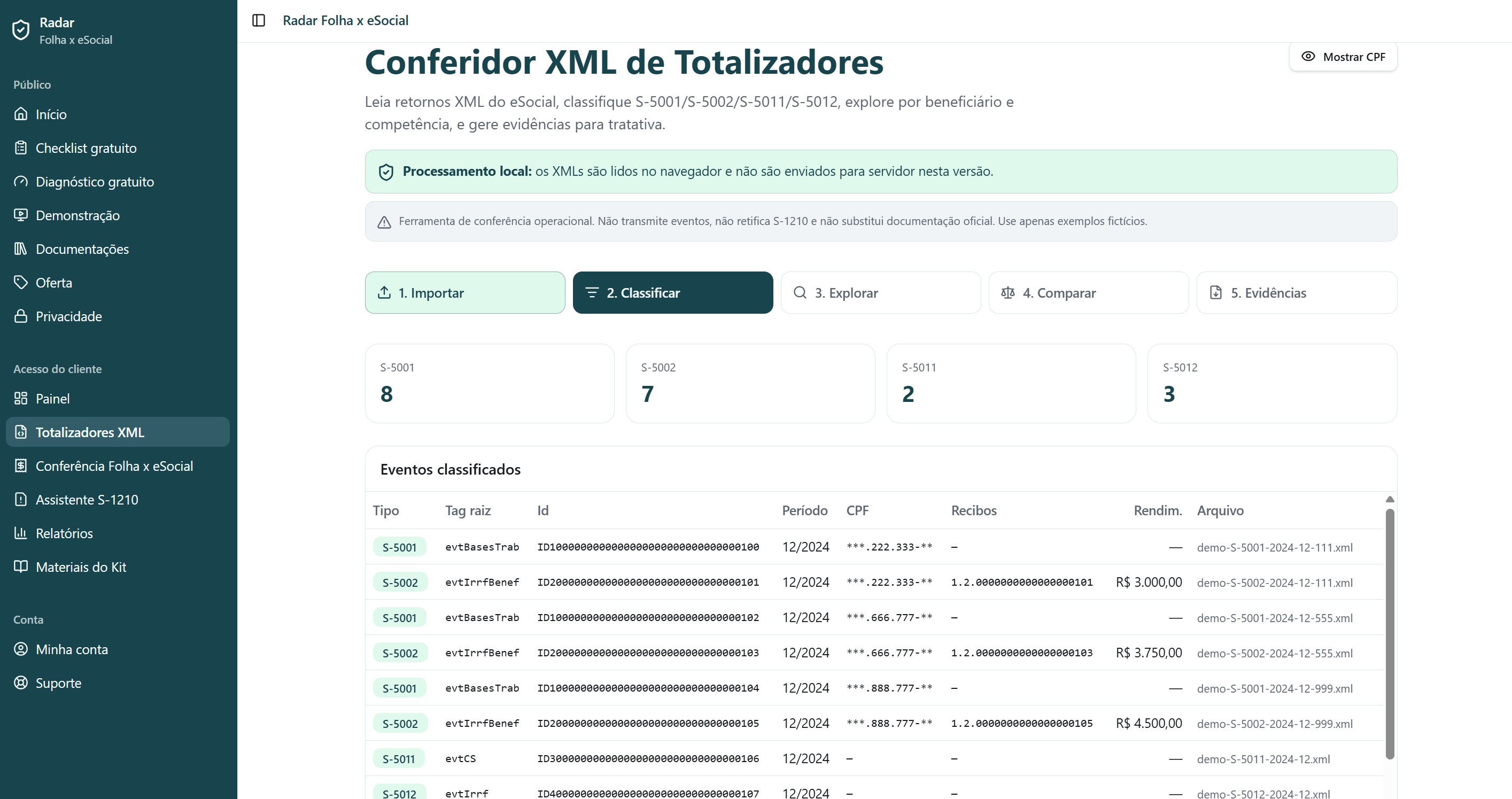Click the Painel dashboard icon
Image resolution: width=1512 pixels, height=799 pixels.
click(x=21, y=399)
